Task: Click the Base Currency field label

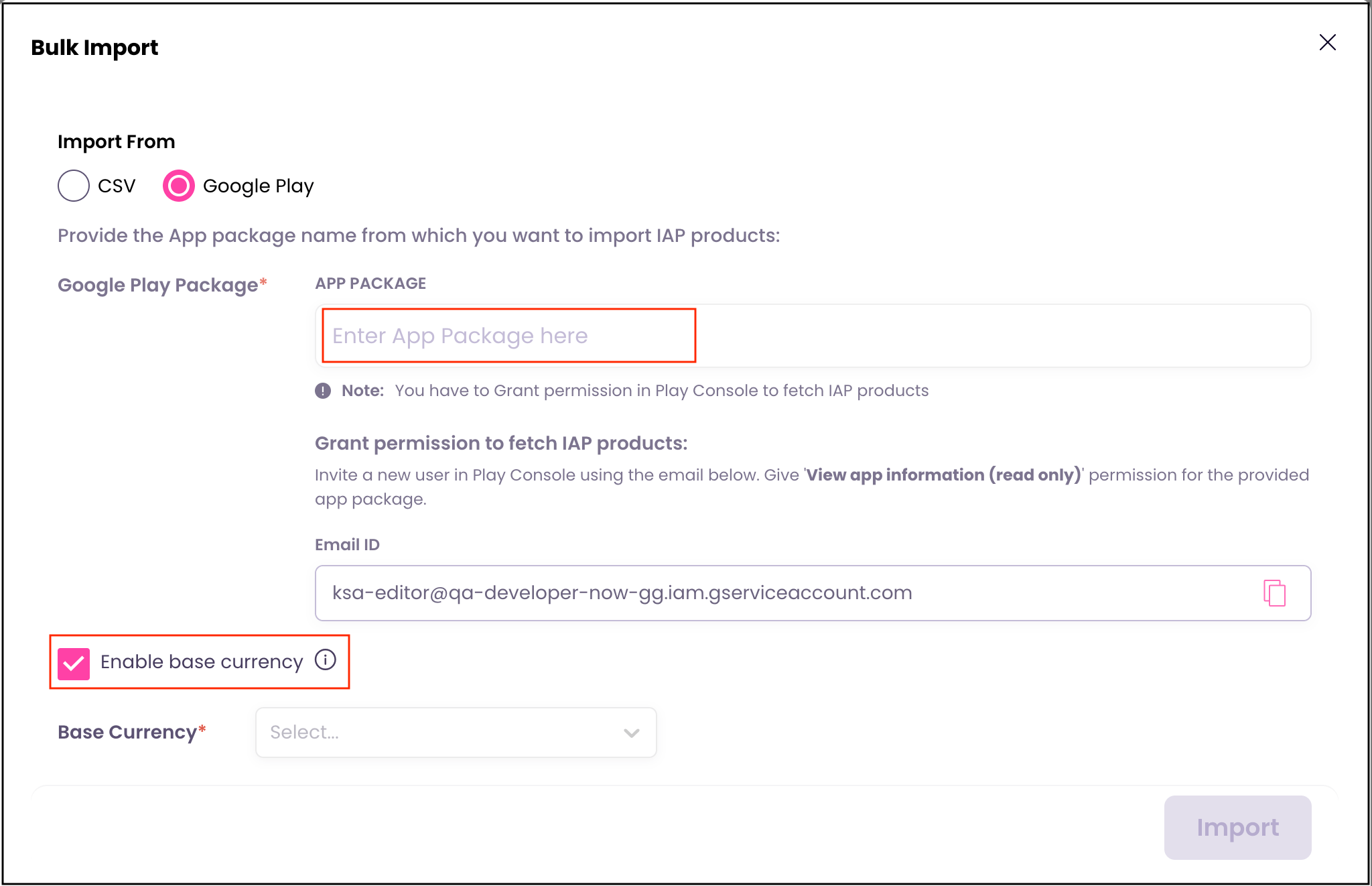Action: pyautogui.click(x=127, y=733)
